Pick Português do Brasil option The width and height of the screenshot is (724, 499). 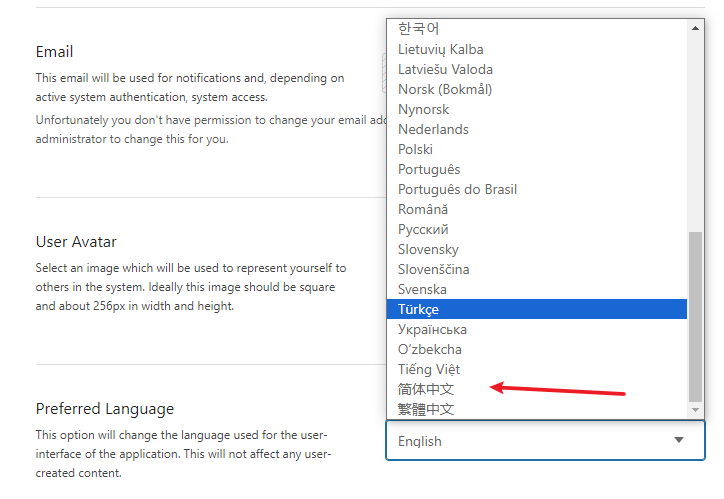coord(457,189)
